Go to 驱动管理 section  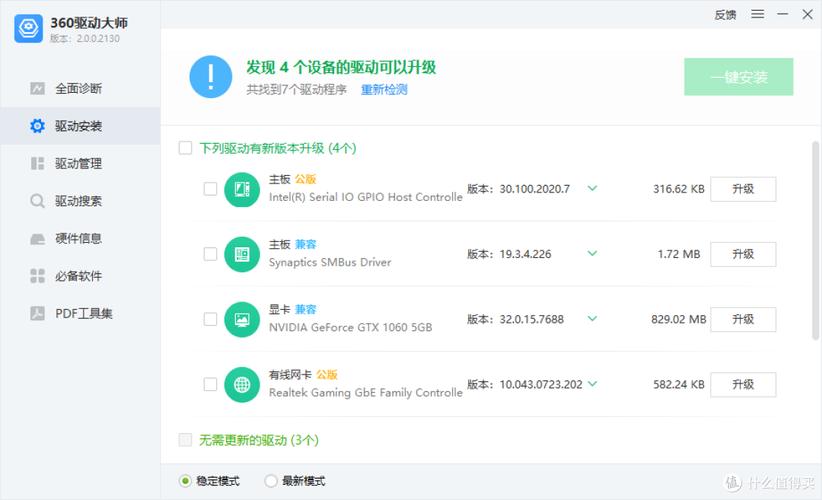[80, 164]
